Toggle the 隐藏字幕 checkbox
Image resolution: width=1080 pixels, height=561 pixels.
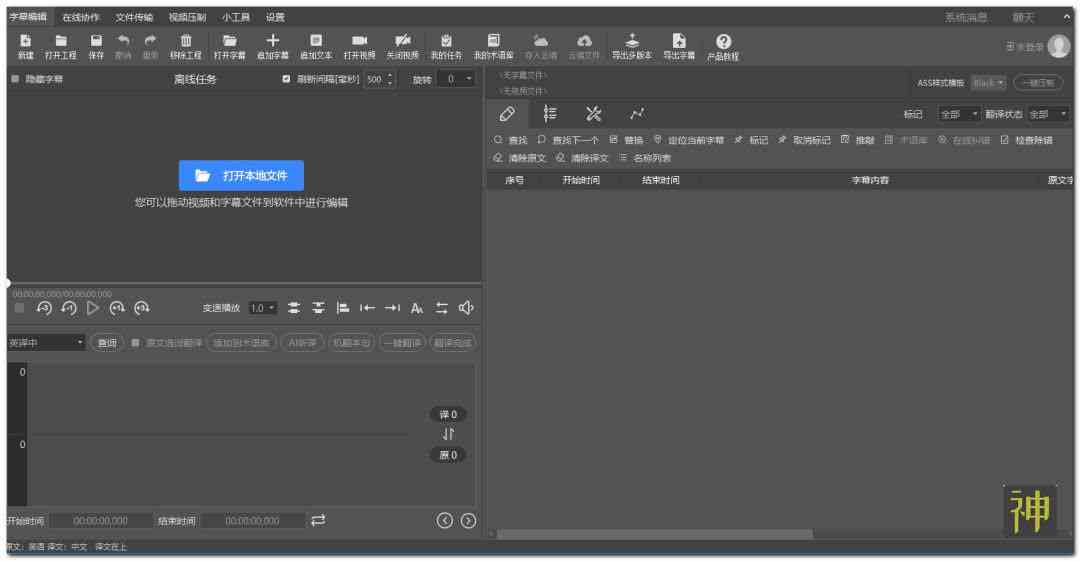15,79
